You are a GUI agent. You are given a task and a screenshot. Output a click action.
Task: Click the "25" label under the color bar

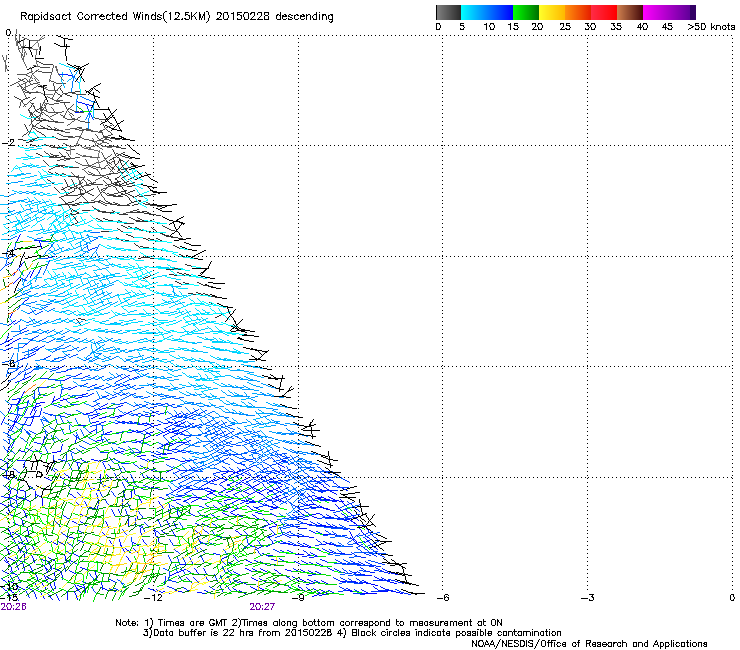click(x=564, y=26)
